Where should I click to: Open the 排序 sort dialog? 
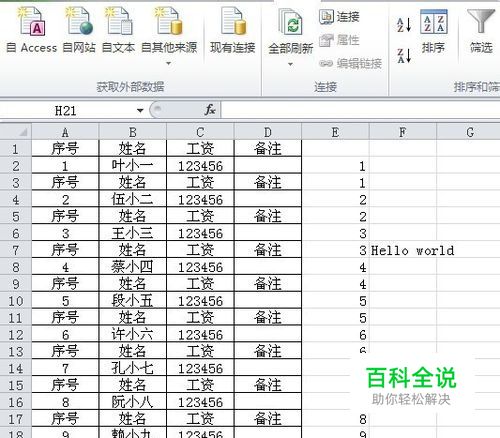coord(433,32)
